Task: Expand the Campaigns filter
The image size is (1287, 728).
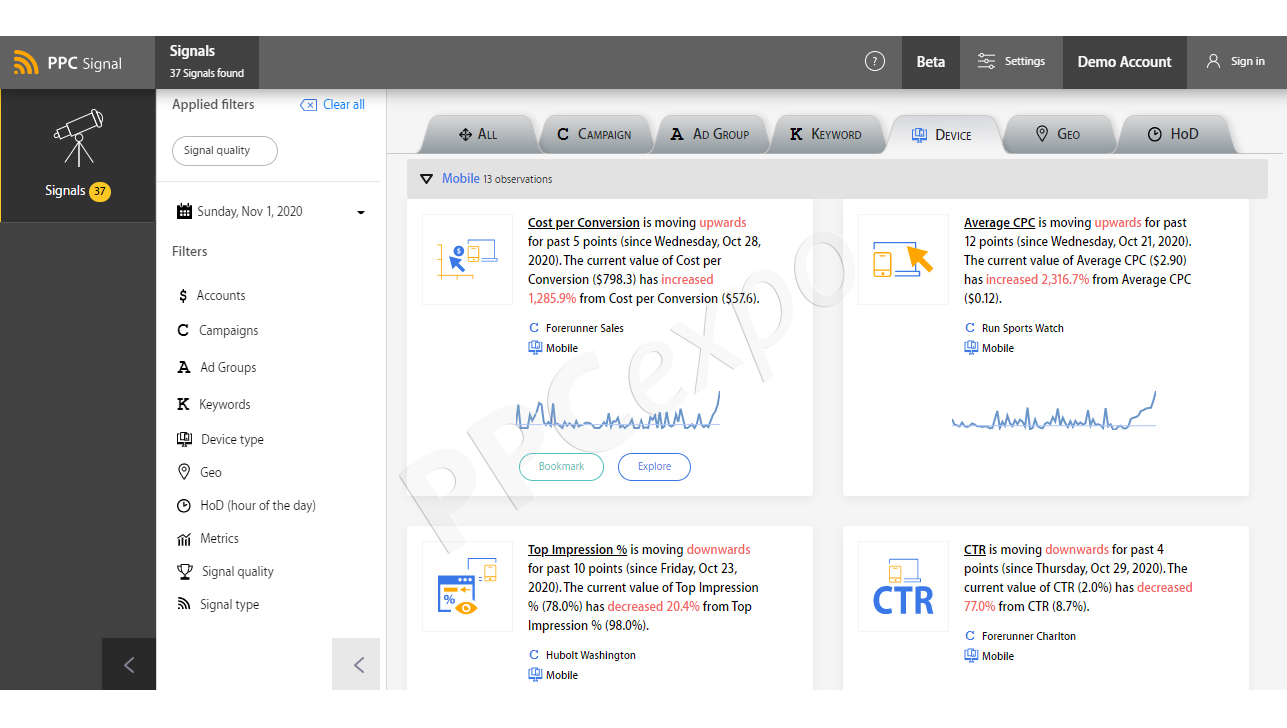Action: click(x=229, y=330)
